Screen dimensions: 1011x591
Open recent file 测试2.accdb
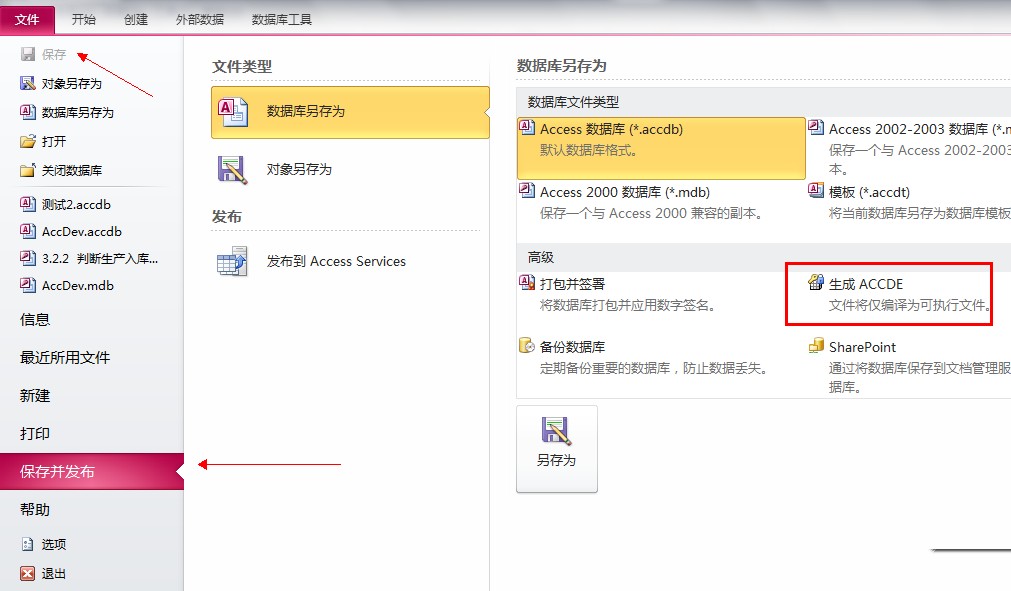click(76, 205)
